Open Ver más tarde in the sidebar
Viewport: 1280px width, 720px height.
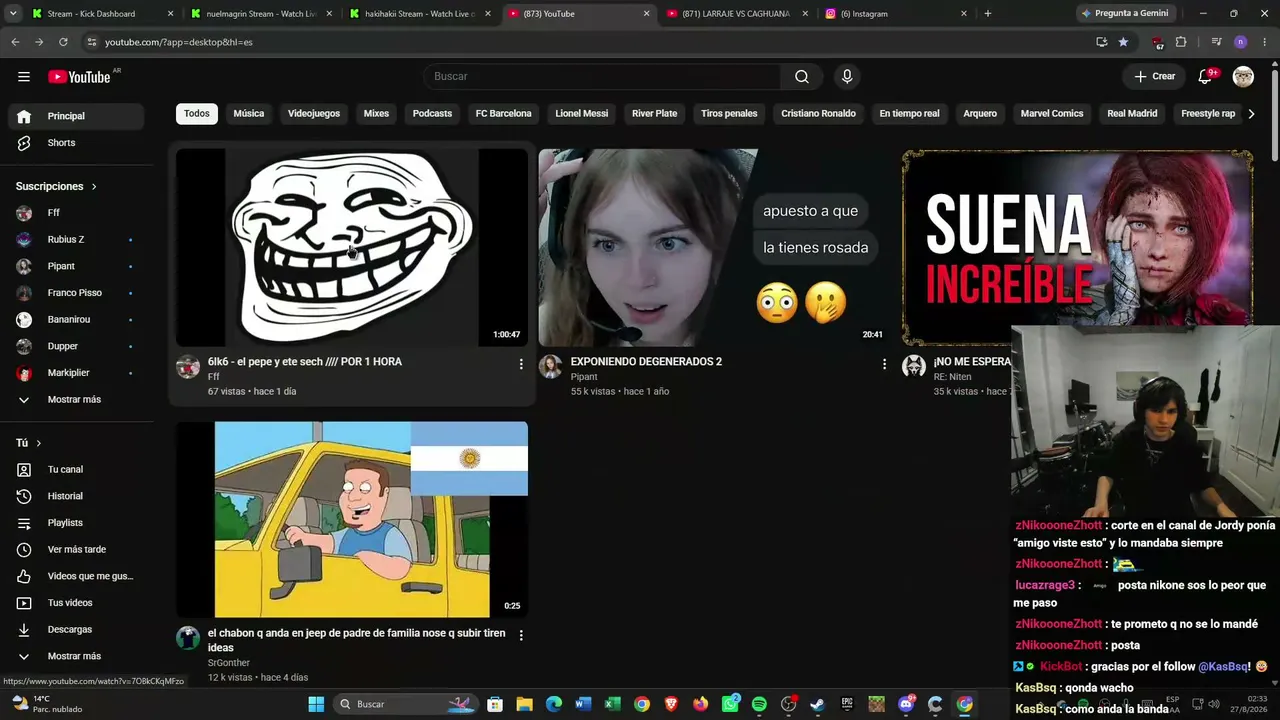pyautogui.click(x=76, y=549)
